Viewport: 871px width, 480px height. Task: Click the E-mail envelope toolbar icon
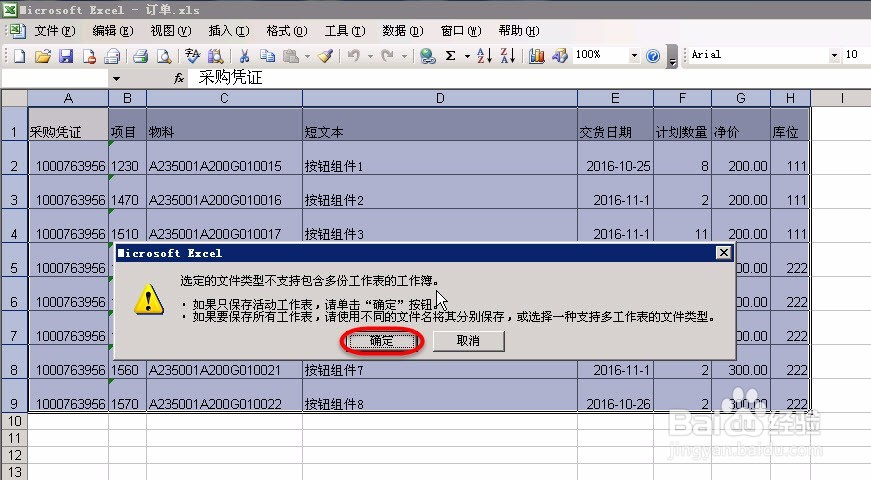pos(113,56)
